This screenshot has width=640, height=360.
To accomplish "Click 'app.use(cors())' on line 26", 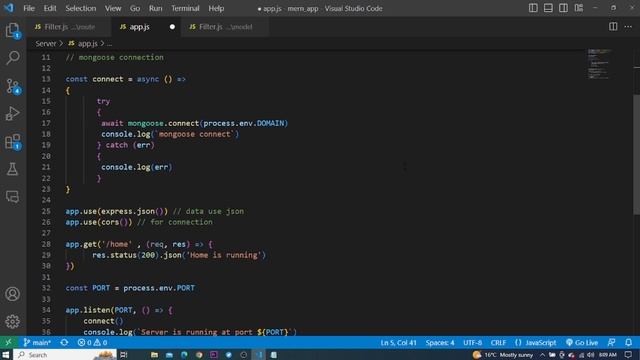I will (x=99, y=222).
